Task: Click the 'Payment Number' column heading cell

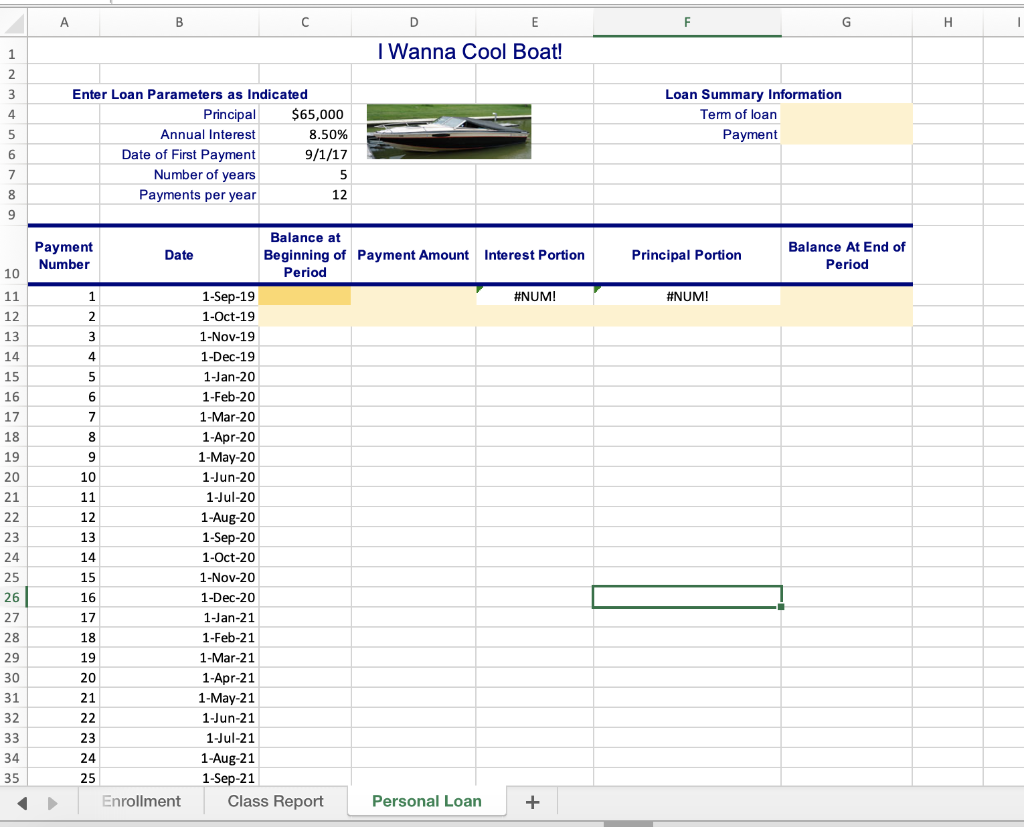Action: coord(64,255)
